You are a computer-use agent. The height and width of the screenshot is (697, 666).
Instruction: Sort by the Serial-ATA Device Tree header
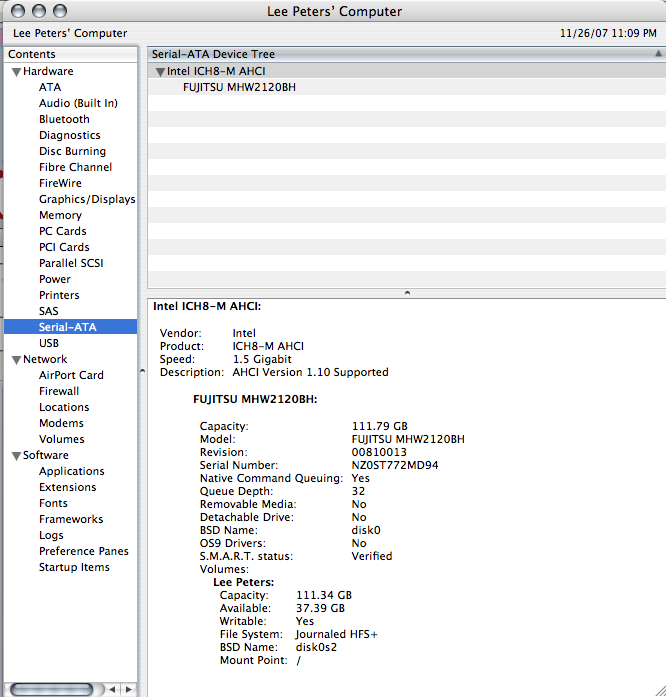(x=407, y=54)
